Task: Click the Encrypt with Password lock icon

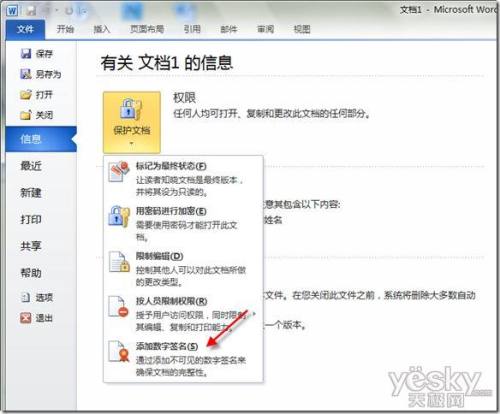Action: click(119, 217)
